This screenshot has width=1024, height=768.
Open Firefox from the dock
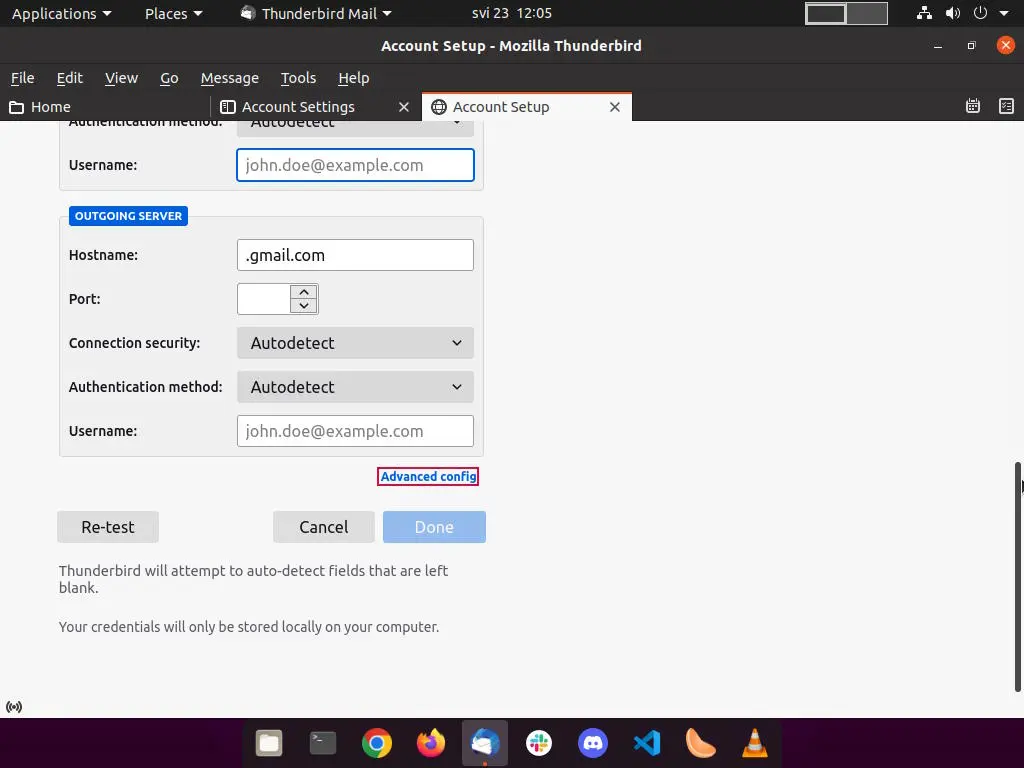[x=431, y=743]
